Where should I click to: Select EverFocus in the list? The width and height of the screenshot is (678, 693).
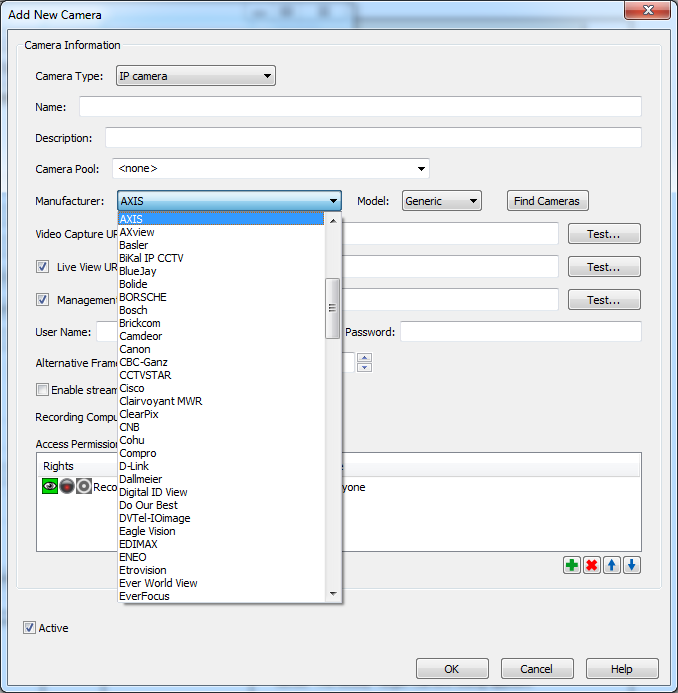[x=221, y=596]
